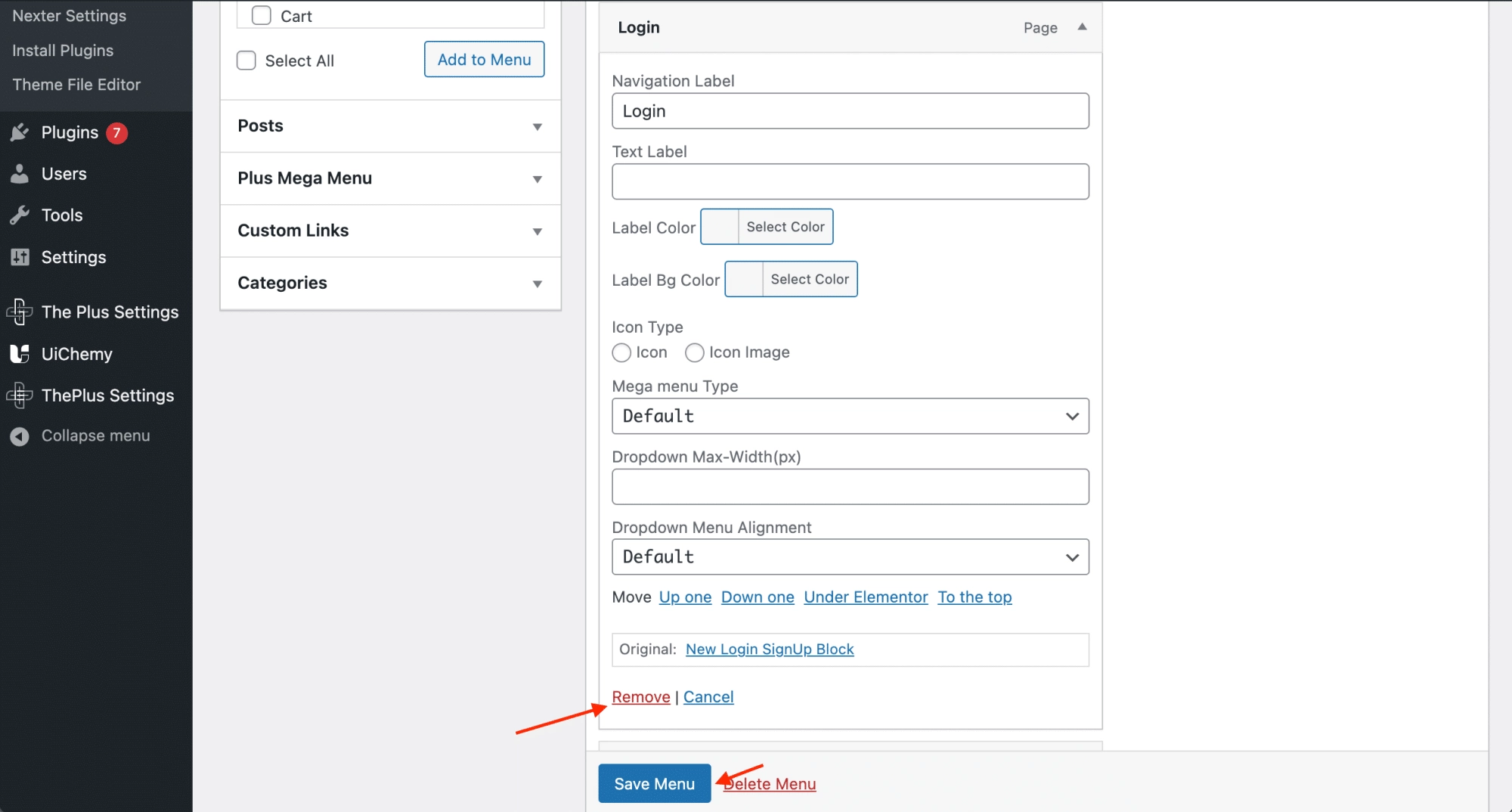
Task: Click the Text Label input field
Action: [850, 182]
